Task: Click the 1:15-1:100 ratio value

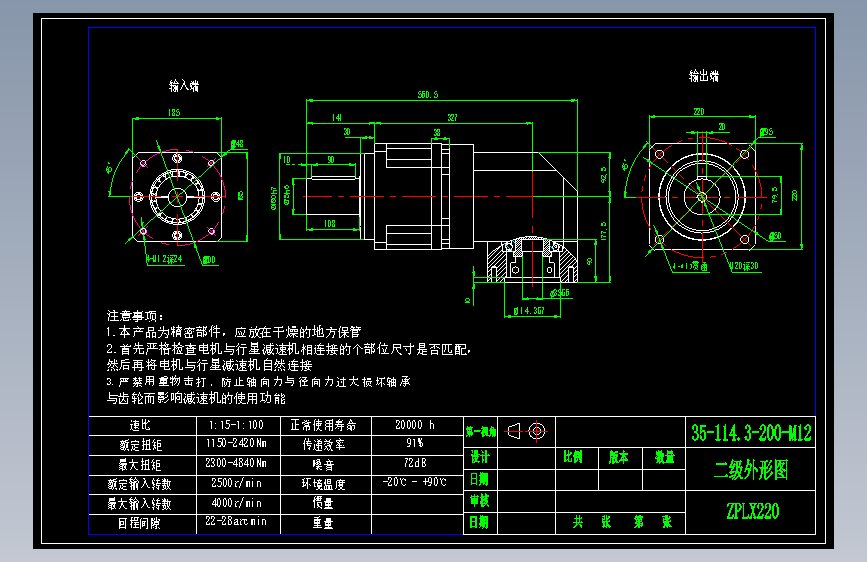Action: tap(238, 425)
